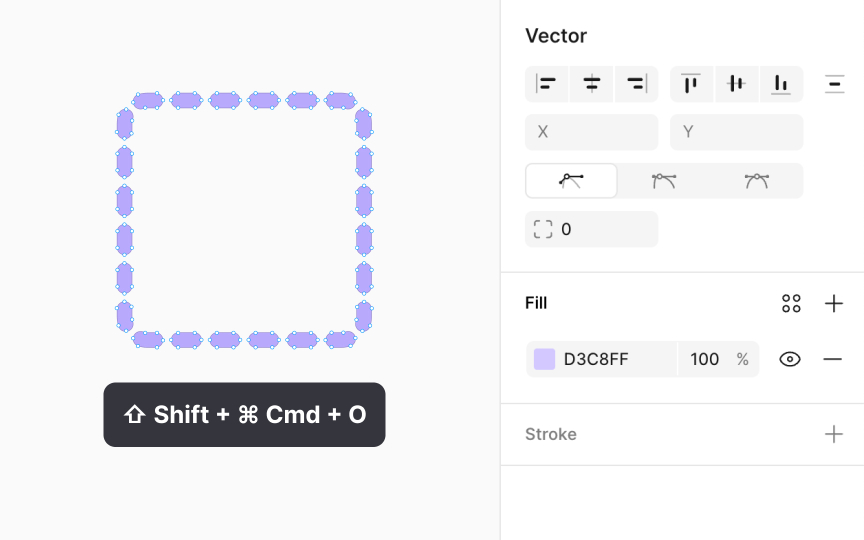
Task: Click the Y position field
Action: 737,132
